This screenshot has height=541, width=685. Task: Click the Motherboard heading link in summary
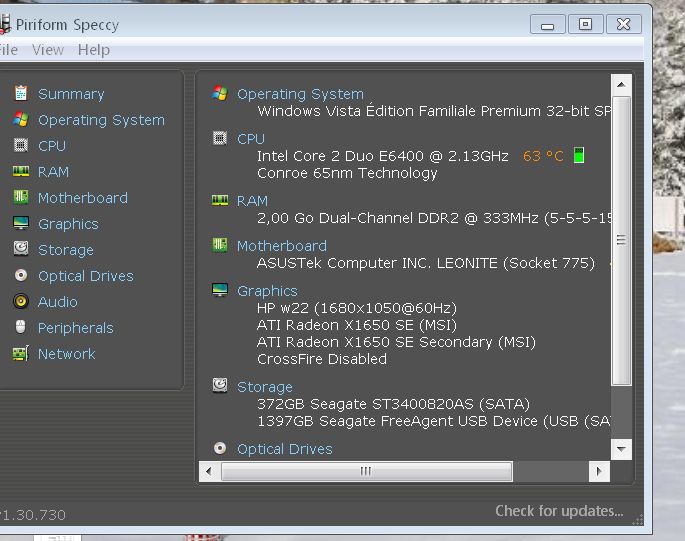pos(282,246)
